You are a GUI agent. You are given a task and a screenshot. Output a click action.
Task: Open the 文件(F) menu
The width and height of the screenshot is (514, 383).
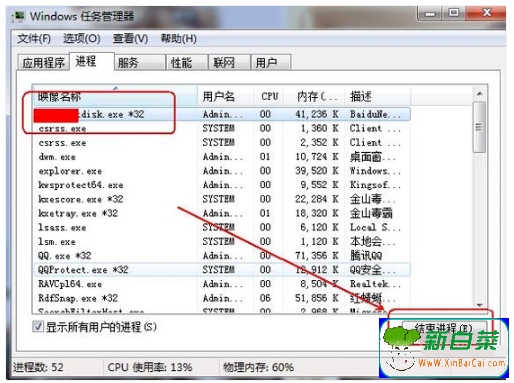[x=34, y=39]
